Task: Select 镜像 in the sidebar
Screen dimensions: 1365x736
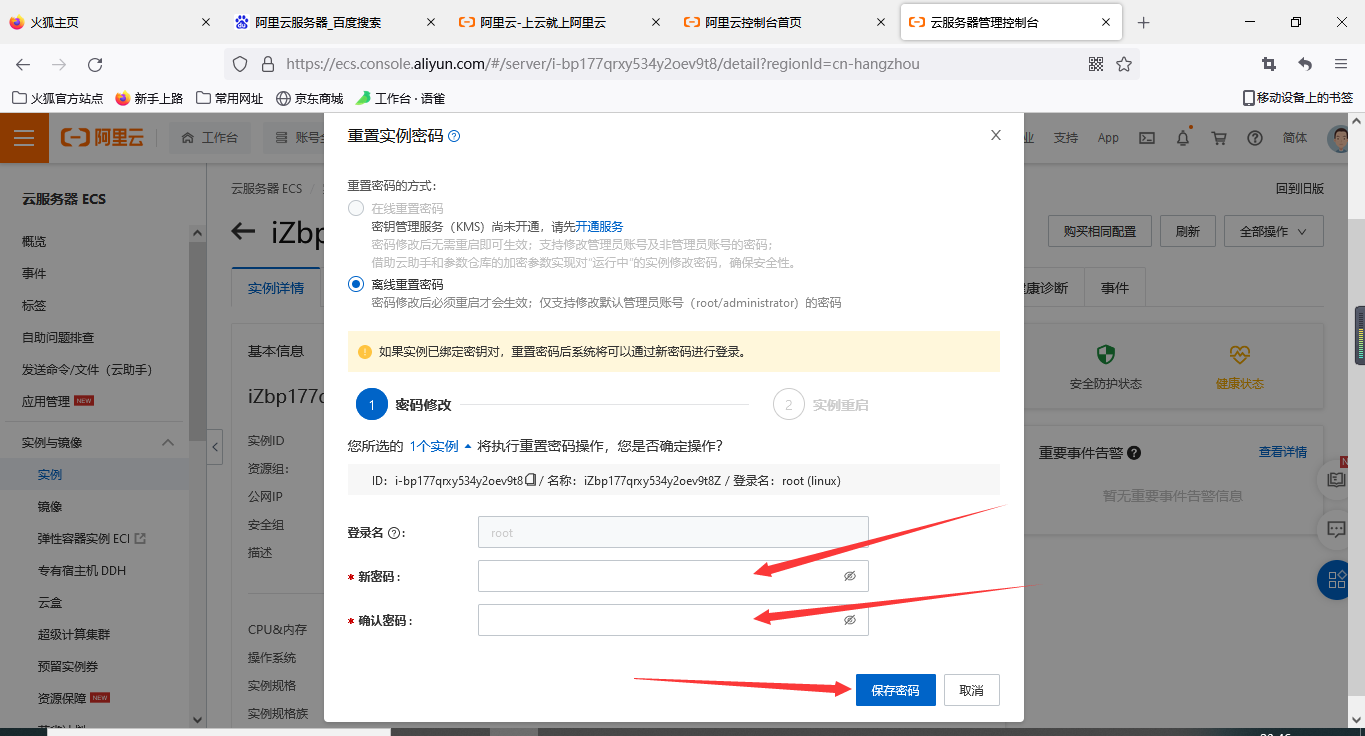Action: 50,506
